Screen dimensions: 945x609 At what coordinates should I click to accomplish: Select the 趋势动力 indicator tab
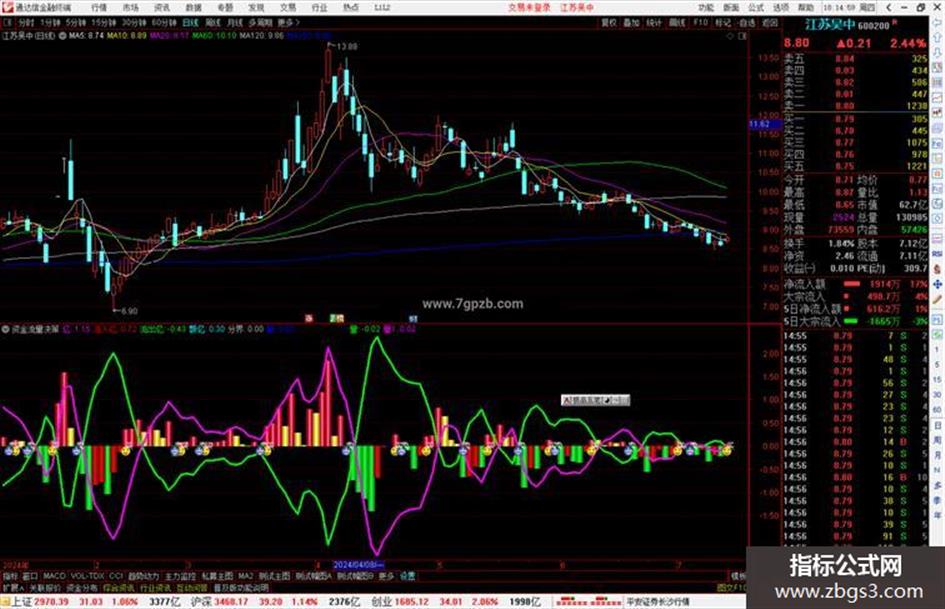(x=143, y=576)
